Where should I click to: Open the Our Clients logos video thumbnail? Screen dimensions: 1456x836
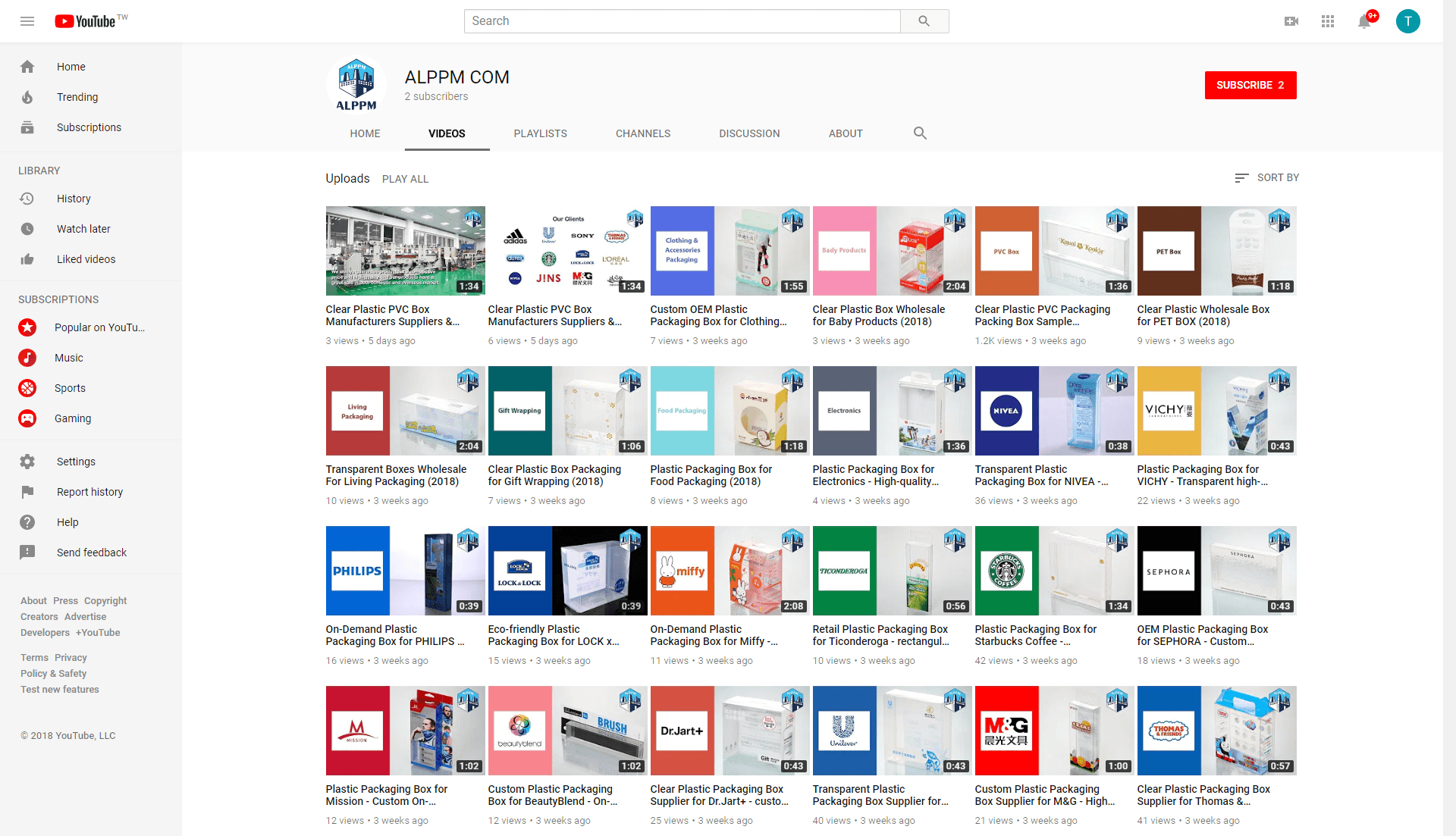point(567,251)
